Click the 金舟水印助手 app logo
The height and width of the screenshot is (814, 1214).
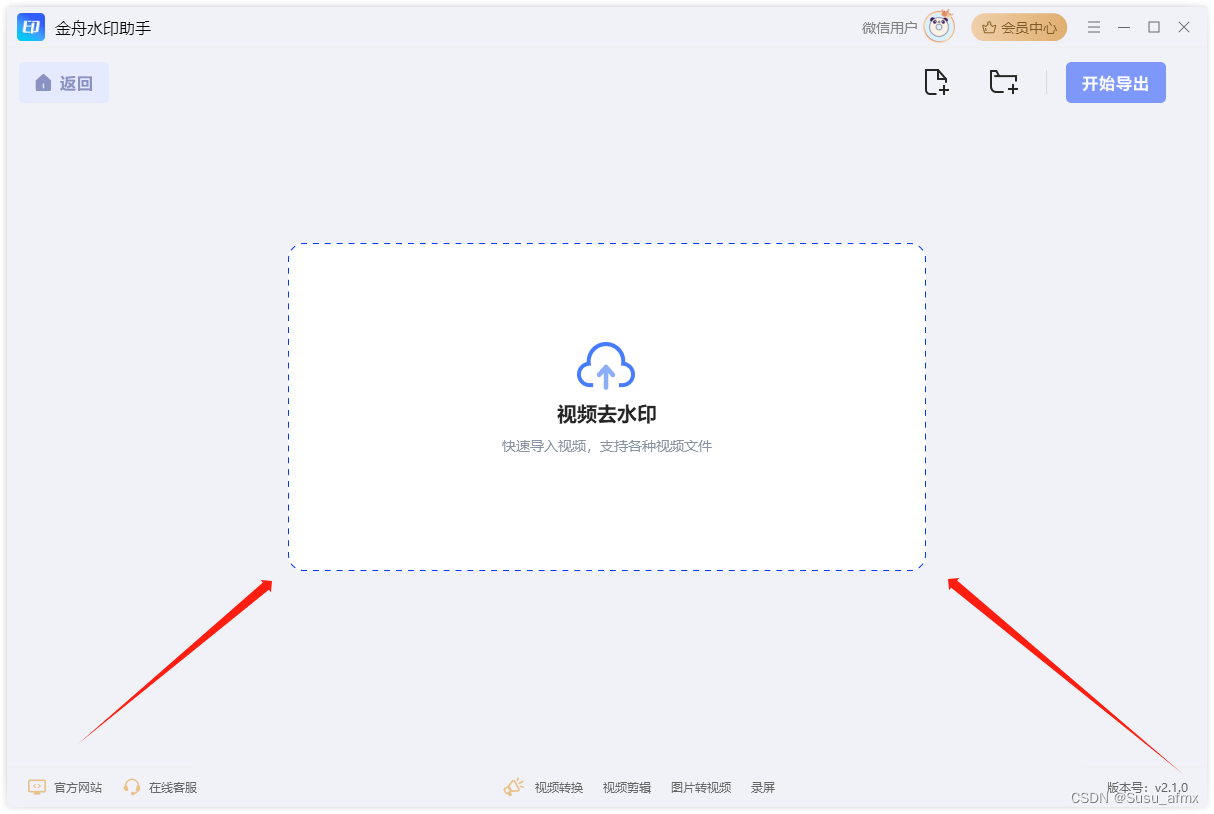(x=31, y=27)
